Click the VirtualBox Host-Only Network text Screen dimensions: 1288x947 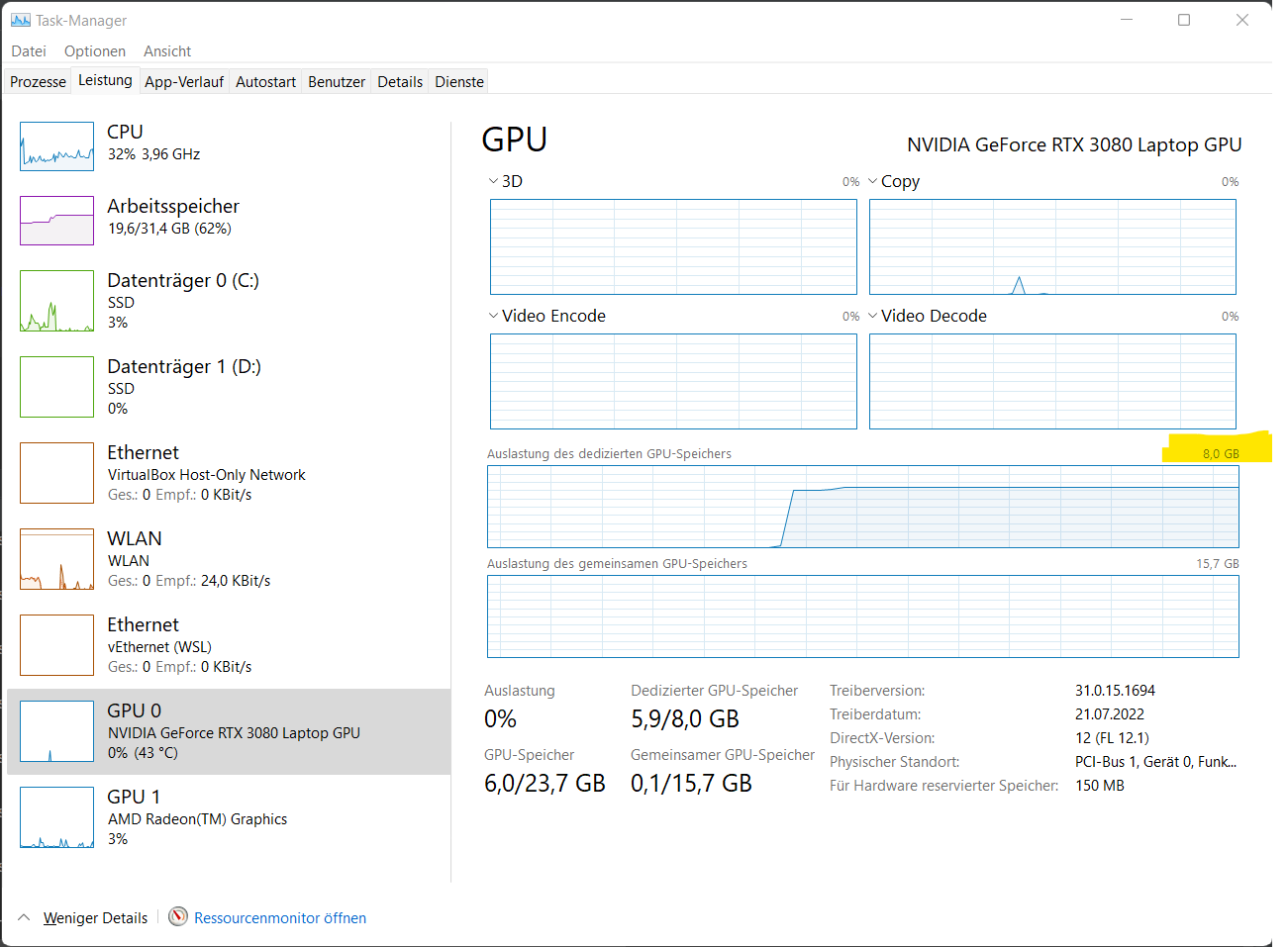tap(207, 475)
